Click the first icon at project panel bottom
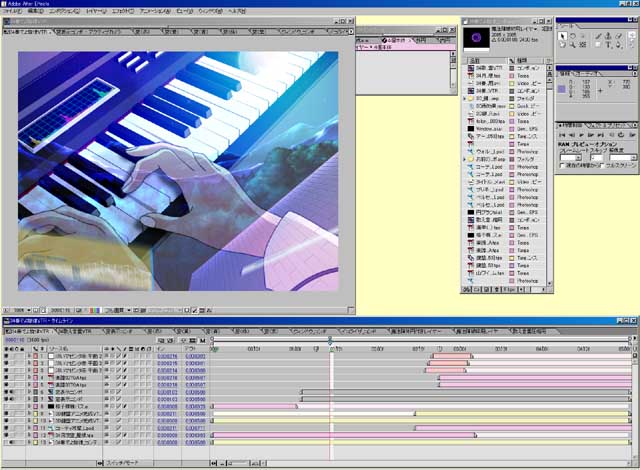 (x=467, y=289)
